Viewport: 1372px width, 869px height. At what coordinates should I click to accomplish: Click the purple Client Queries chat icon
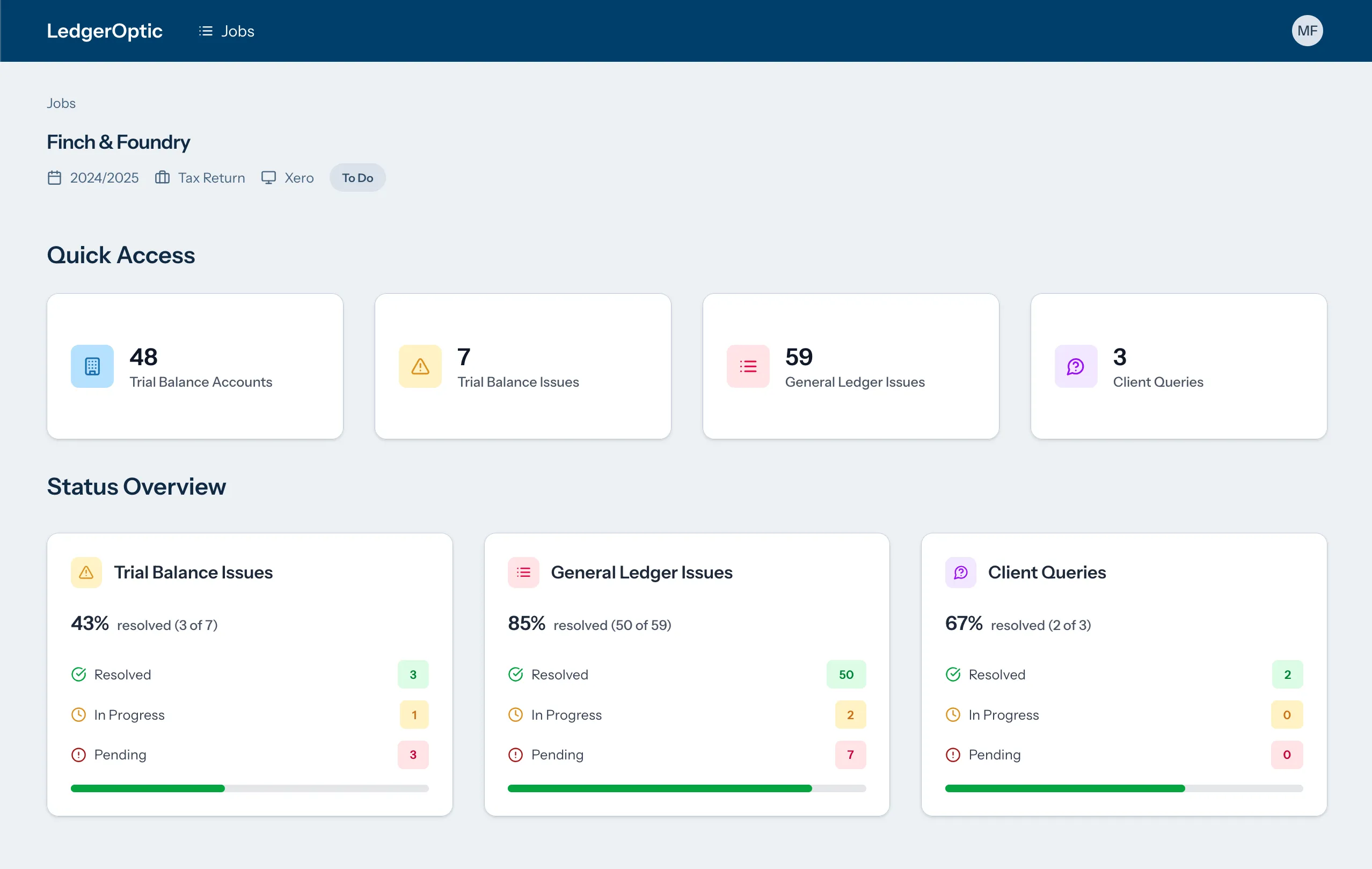[1075, 366]
